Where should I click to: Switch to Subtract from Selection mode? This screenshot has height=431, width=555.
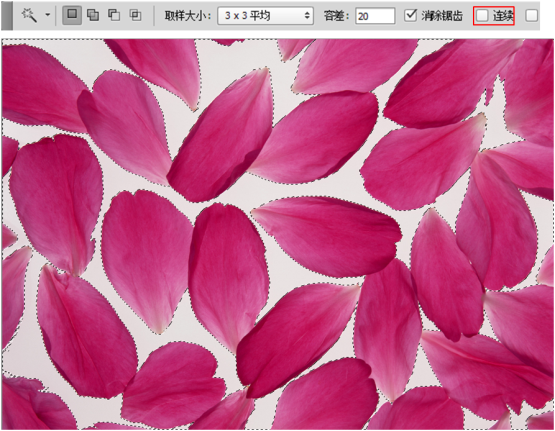114,15
